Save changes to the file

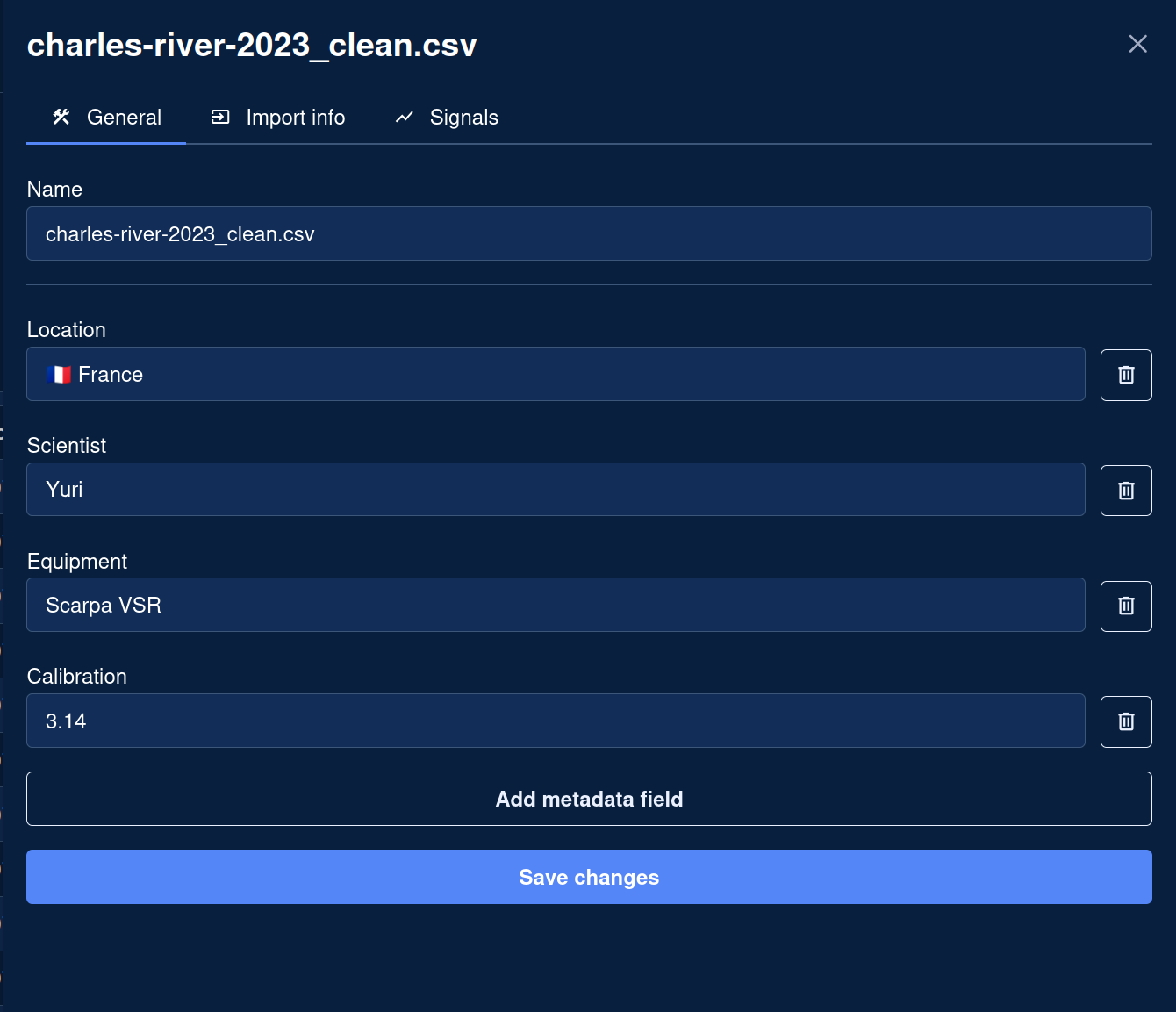click(x=589, y=877)
